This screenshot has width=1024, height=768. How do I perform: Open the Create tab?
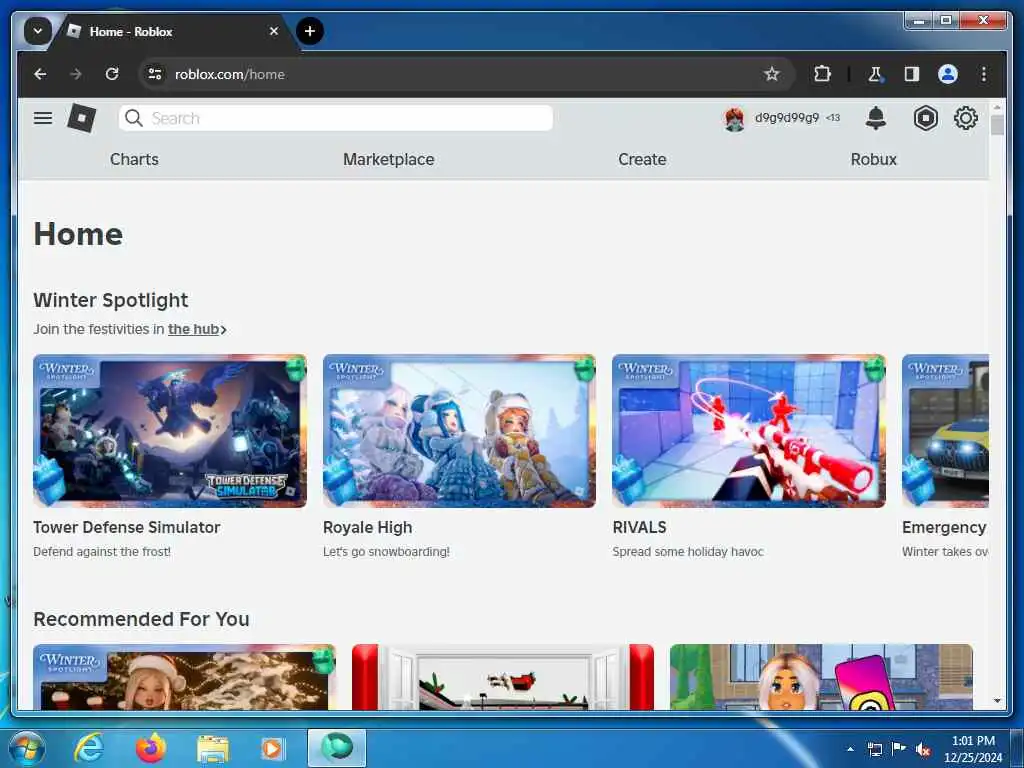point(642,159)
